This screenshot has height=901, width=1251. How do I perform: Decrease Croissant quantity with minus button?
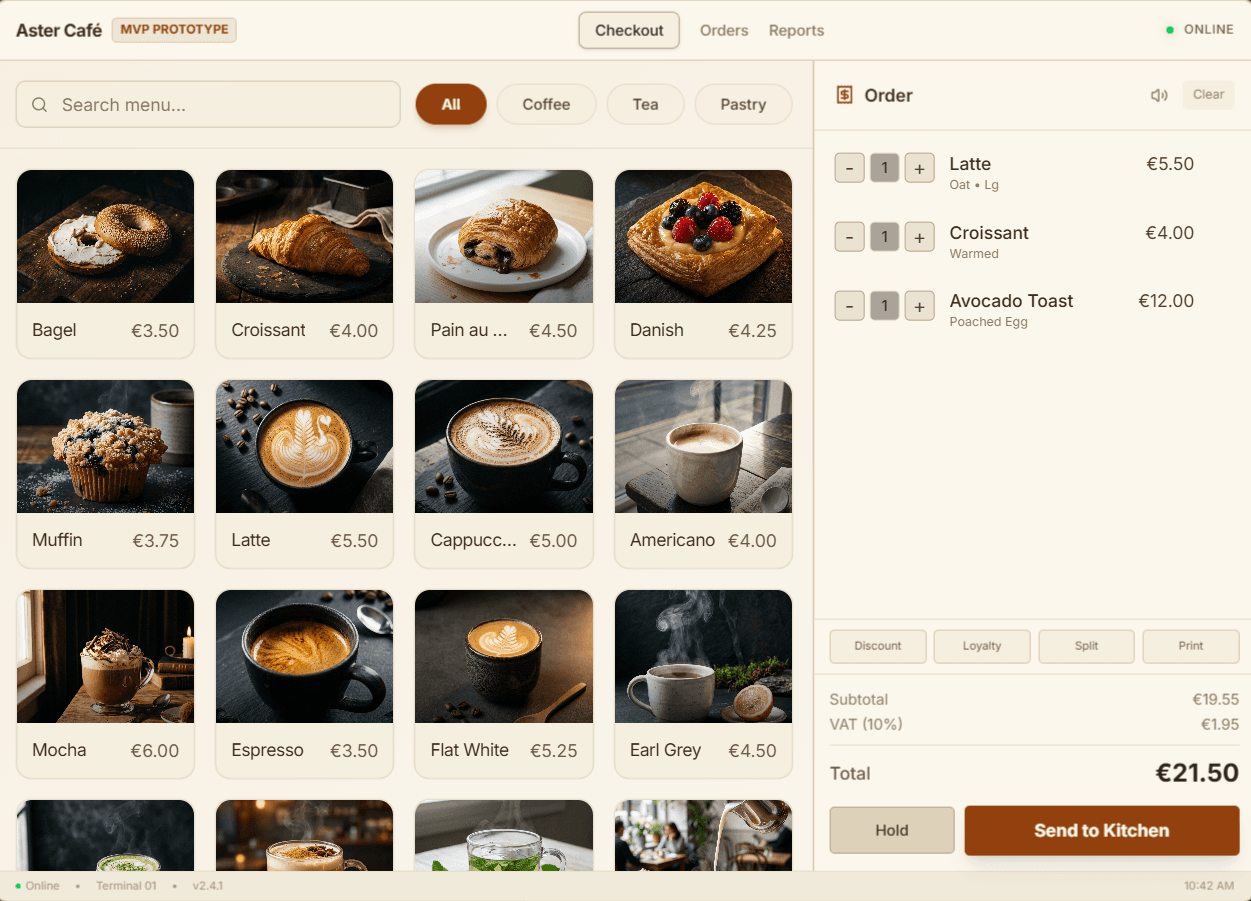tap(849, 237)
